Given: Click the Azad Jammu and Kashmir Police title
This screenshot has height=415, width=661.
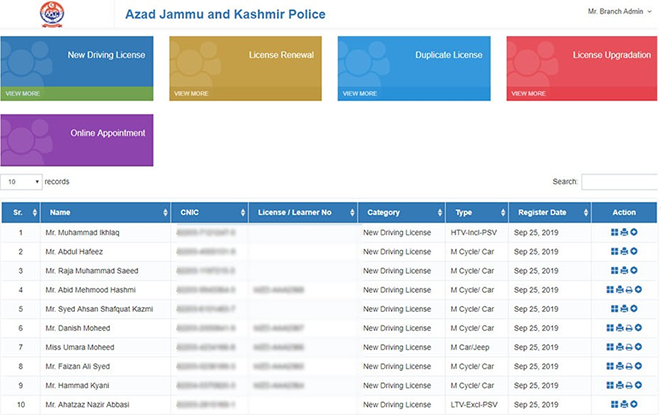Looking at the screenshot, I should pyautogui.click(x=225, y=14).
